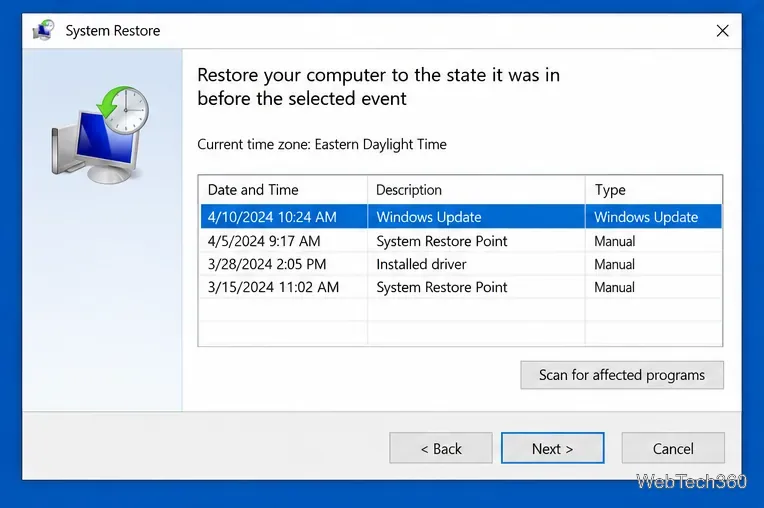Click Manual type in the 4/5/2024 row
Screen dimensions: 764x508
point(614,241)
